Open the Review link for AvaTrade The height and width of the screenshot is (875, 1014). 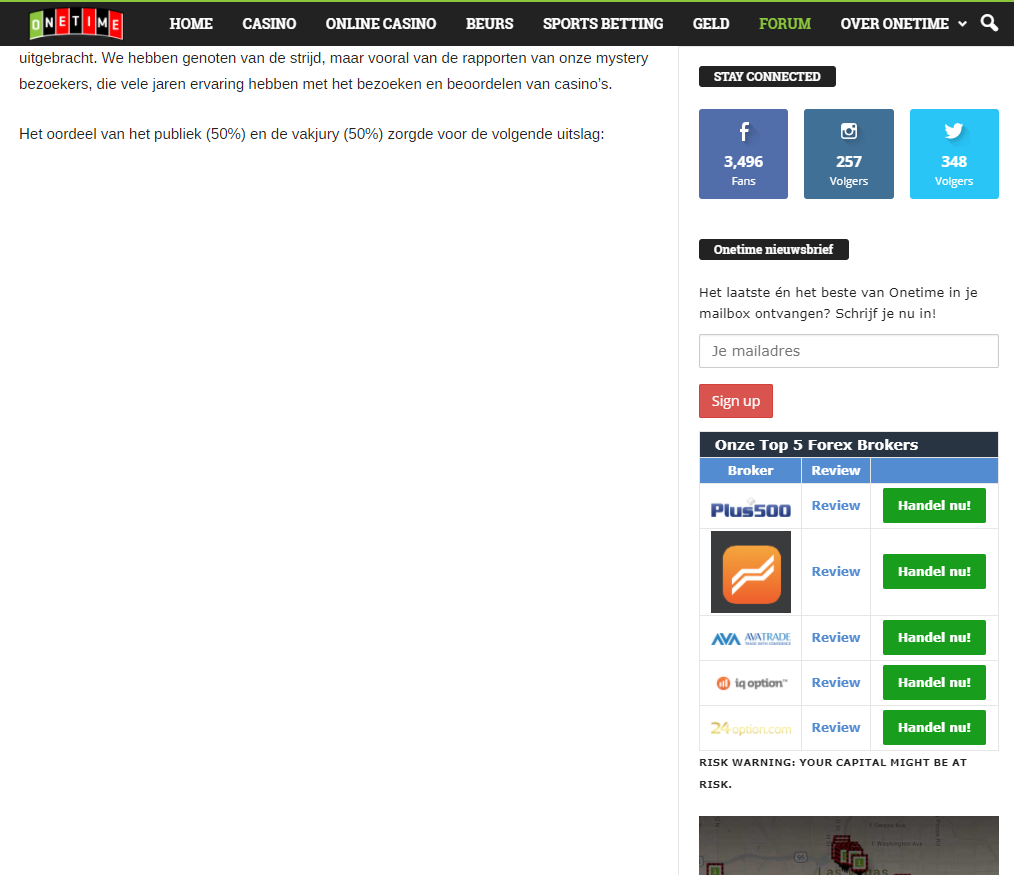836,638
